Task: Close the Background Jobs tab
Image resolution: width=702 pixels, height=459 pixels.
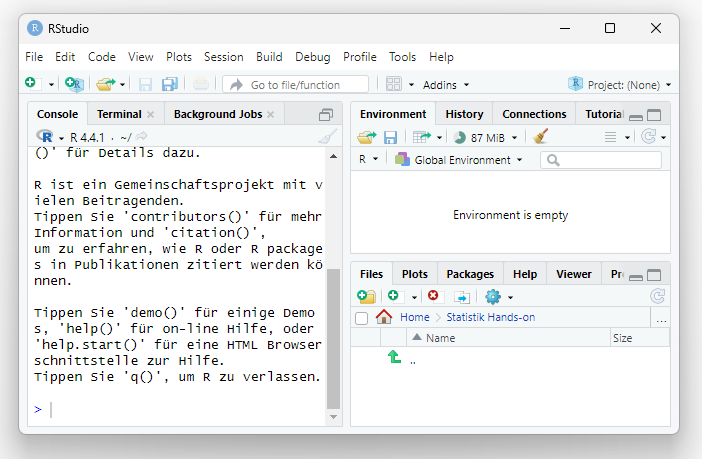Action: point(270,115)
